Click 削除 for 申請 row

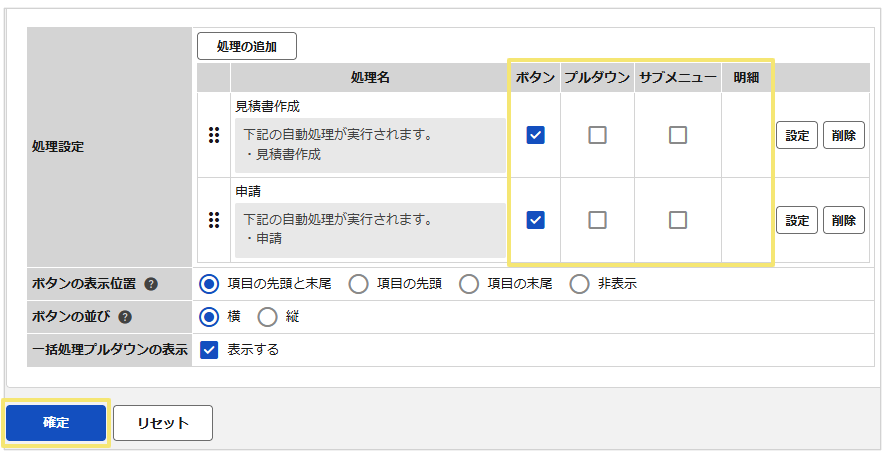click(x=844, y=220)
